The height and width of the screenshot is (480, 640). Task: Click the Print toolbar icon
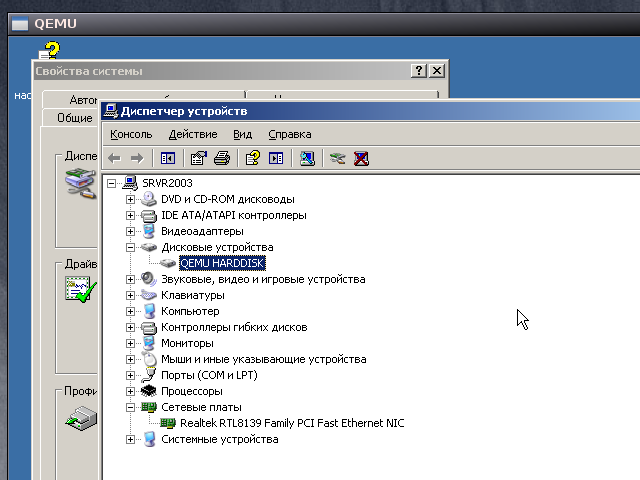(x=222, y=158)
